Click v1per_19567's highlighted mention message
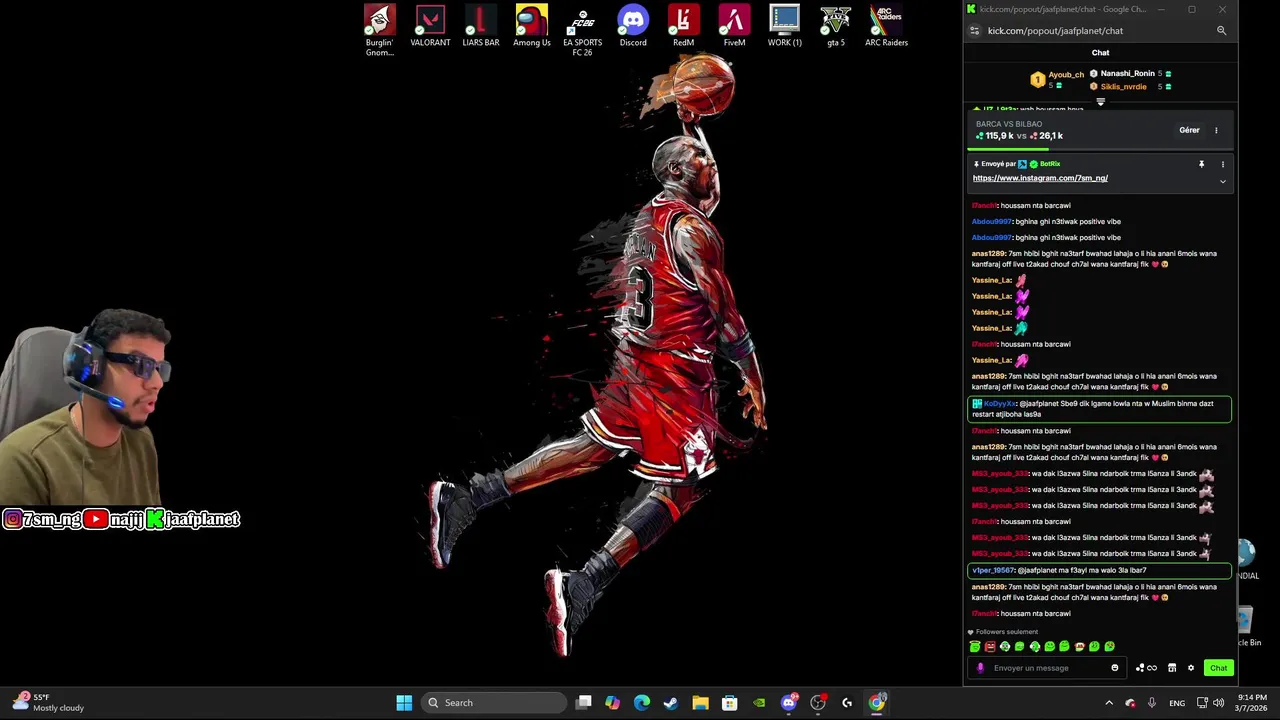 (1100, 570)
